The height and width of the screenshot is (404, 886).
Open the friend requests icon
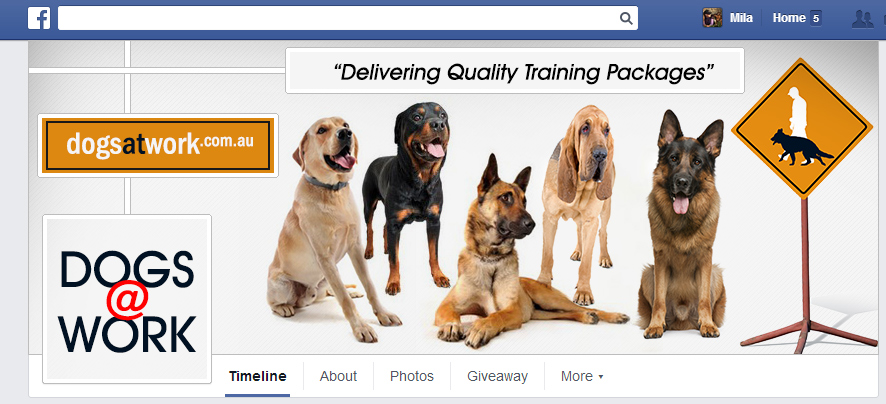pyautogui.click(x=862, y=18)
